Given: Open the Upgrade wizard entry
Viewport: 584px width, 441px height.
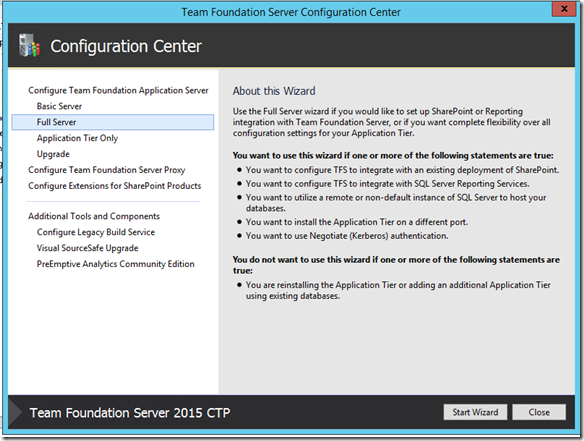Looking at the screenshot, I should pos(53,154).
